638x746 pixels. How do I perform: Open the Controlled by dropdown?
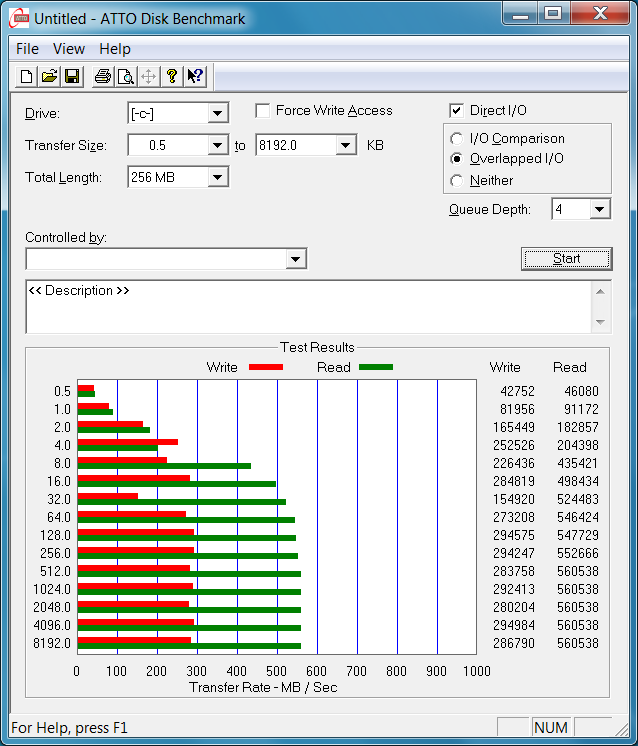pos(295,259)
